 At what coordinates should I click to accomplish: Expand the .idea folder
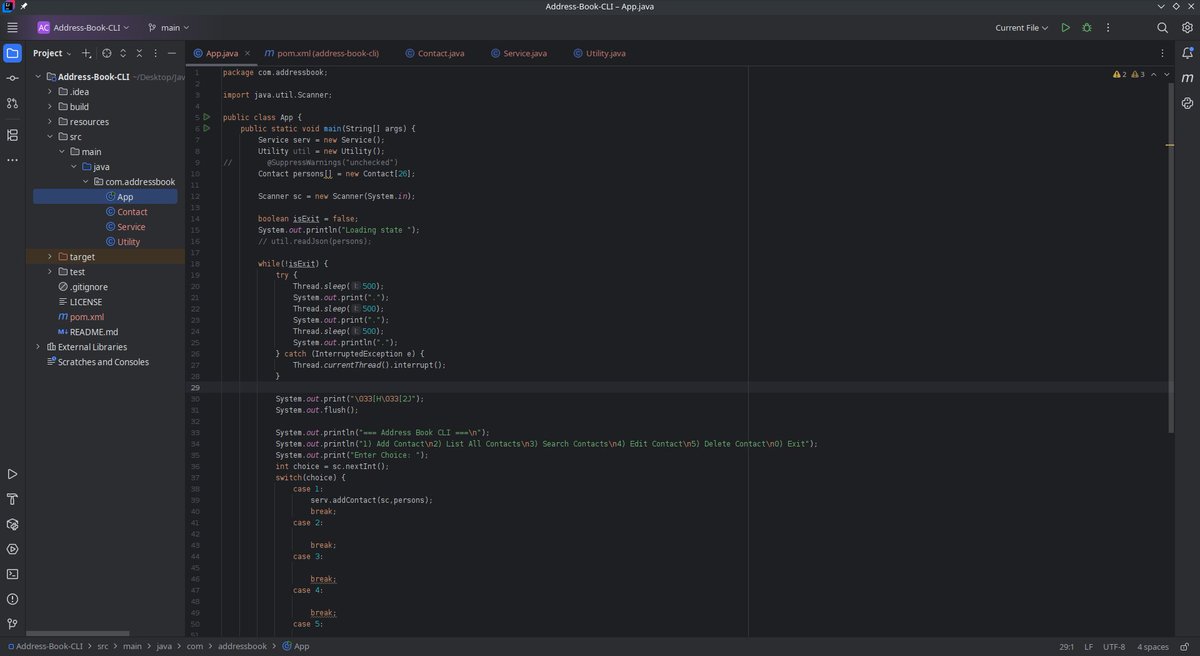coord(50,91)
